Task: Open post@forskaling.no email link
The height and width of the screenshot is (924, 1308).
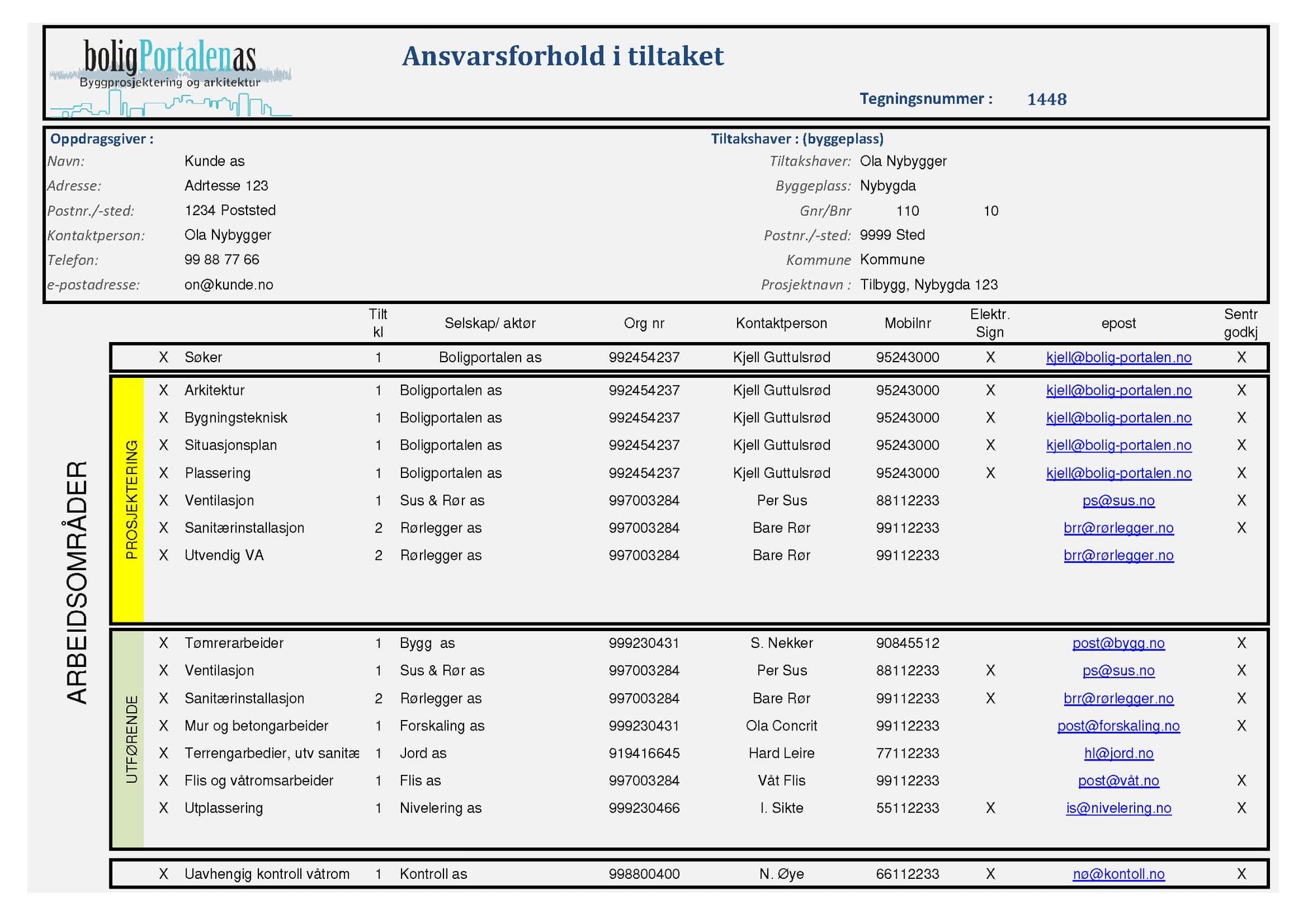Action: 1118,726
